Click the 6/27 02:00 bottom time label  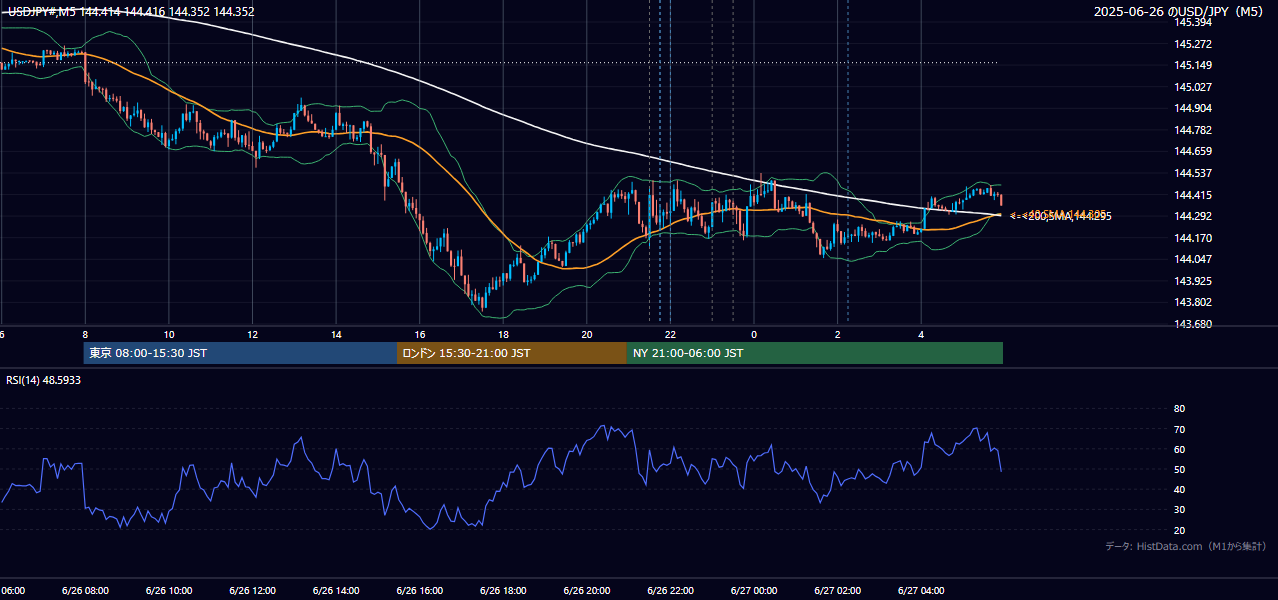click(838, 590)
